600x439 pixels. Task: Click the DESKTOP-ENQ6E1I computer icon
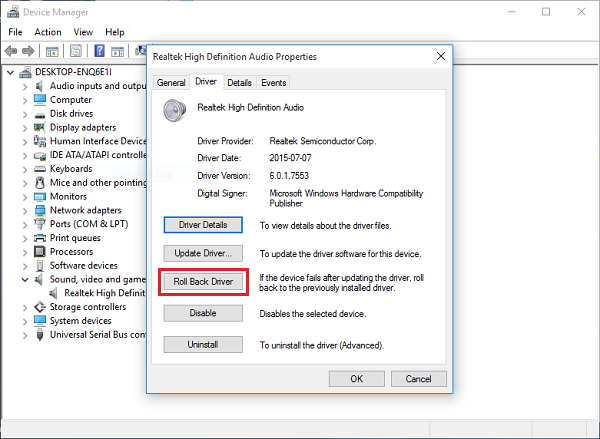(x=26, y=72)
